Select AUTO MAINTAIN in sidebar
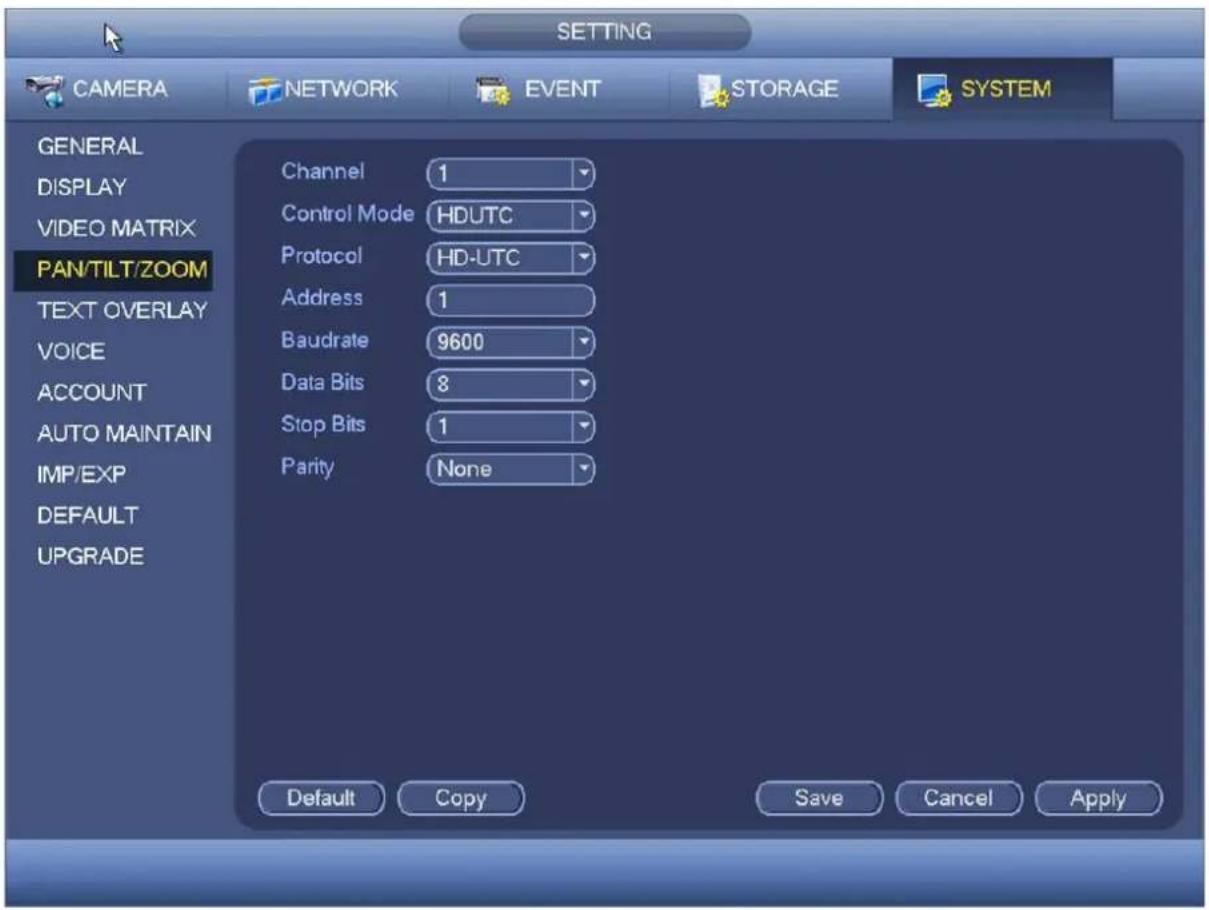The width and height of the screenshot is (1209, 910). click(124, 434)
